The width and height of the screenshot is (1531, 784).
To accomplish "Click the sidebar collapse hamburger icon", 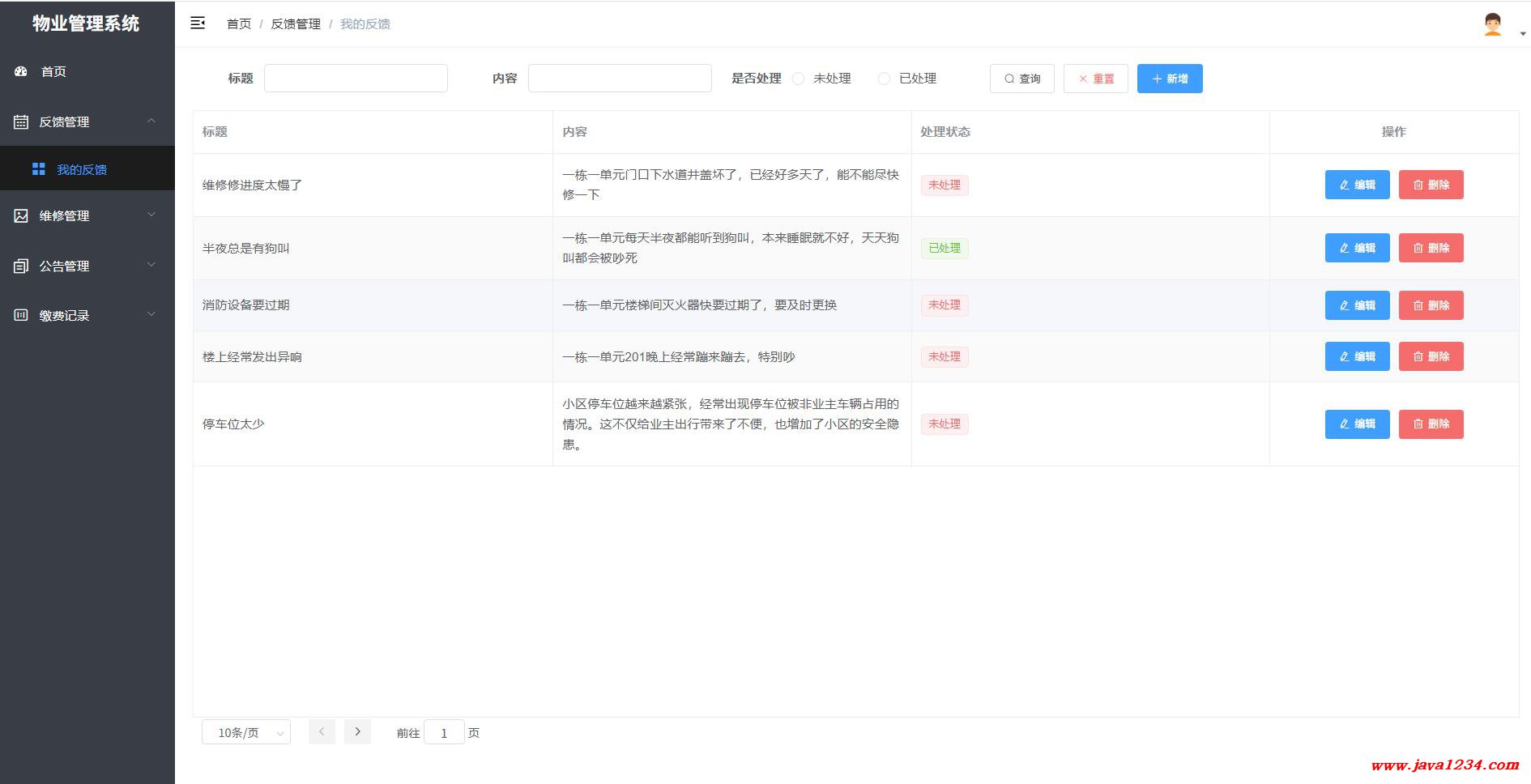I will click(x=198, y=23).
